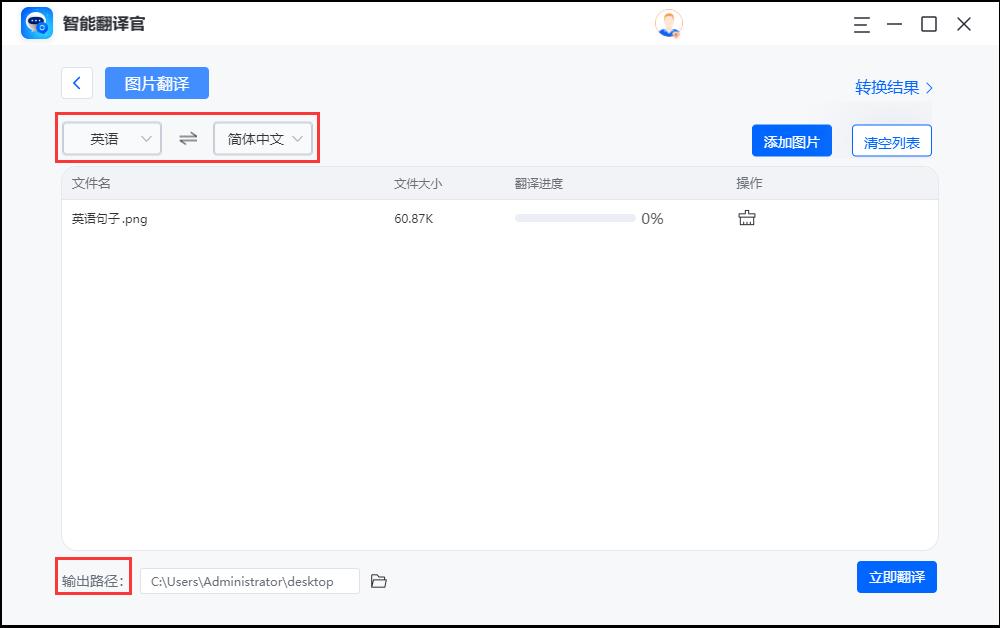Click the 0% translation progress bar
1000x628 pixels.
[x=575, y=217]
